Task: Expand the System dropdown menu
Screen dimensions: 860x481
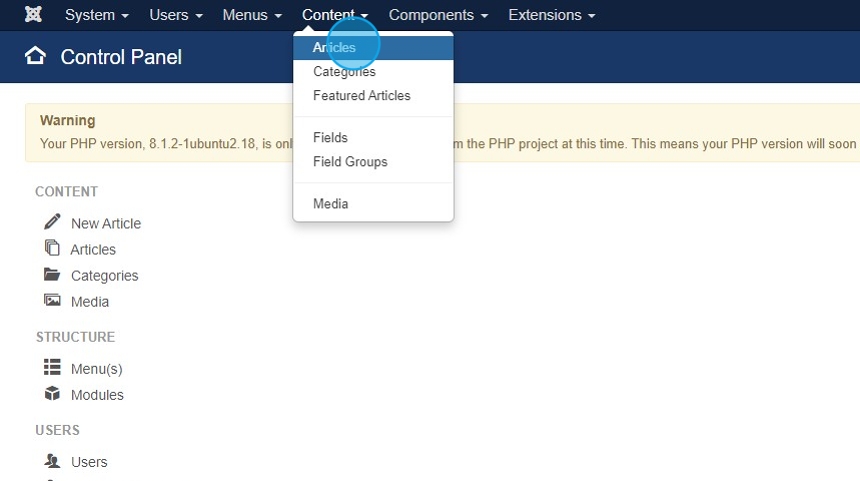Action: pyautogui.click(x=97, y=15)
